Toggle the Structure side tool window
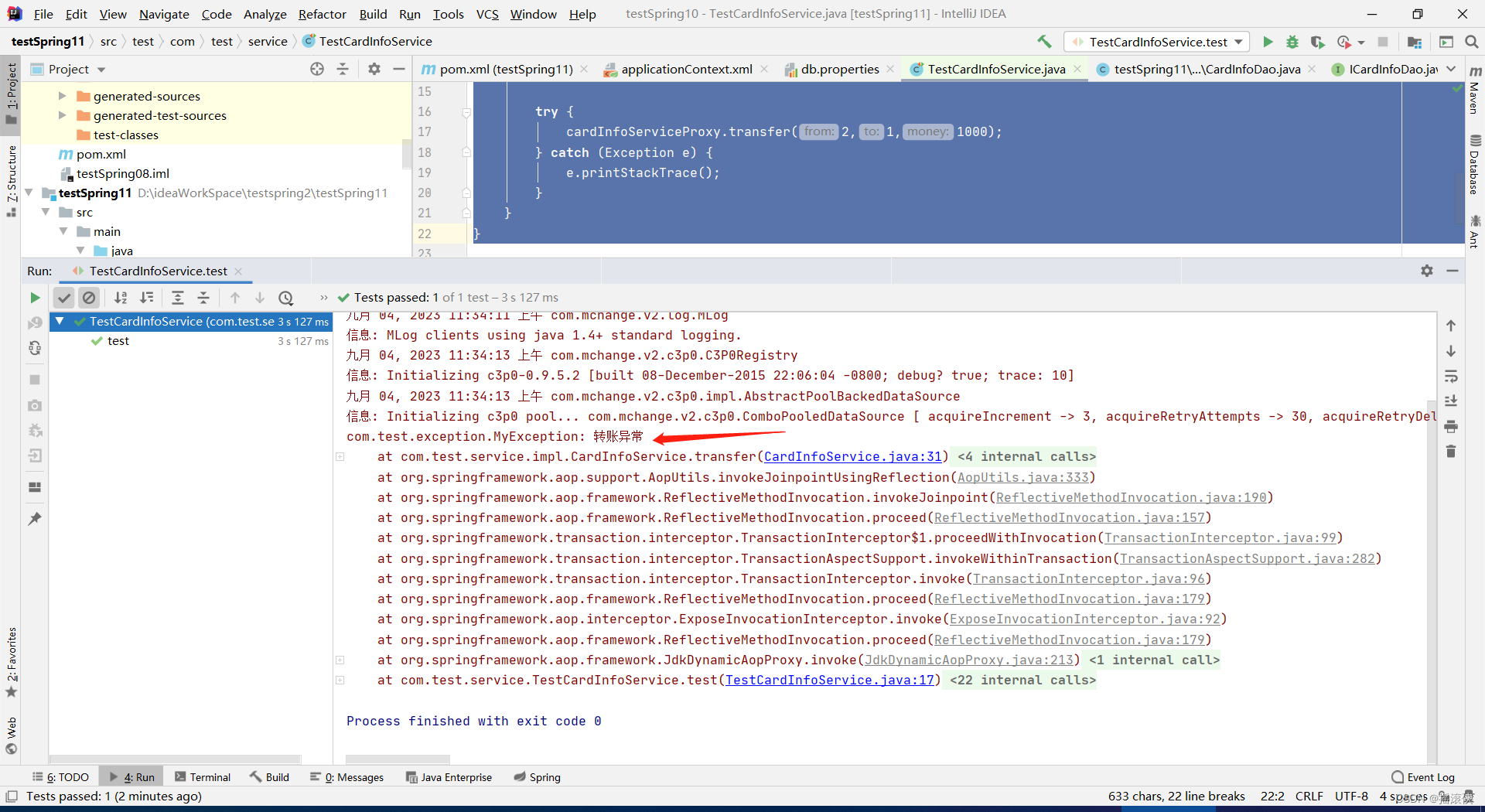The image size is (1485, 812). click(x=11, y=180)
